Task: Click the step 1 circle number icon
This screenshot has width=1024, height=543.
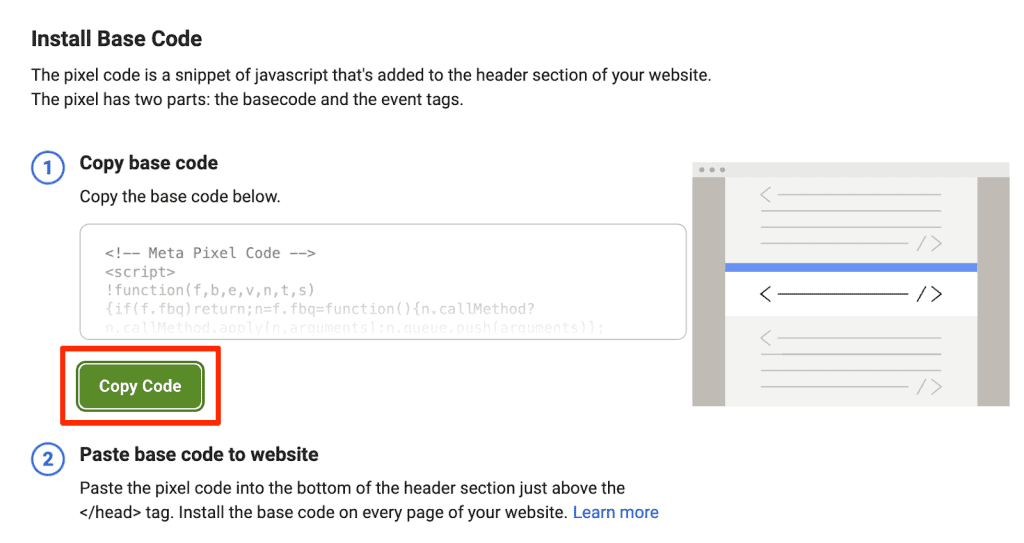Action: (x=48, y=167)
